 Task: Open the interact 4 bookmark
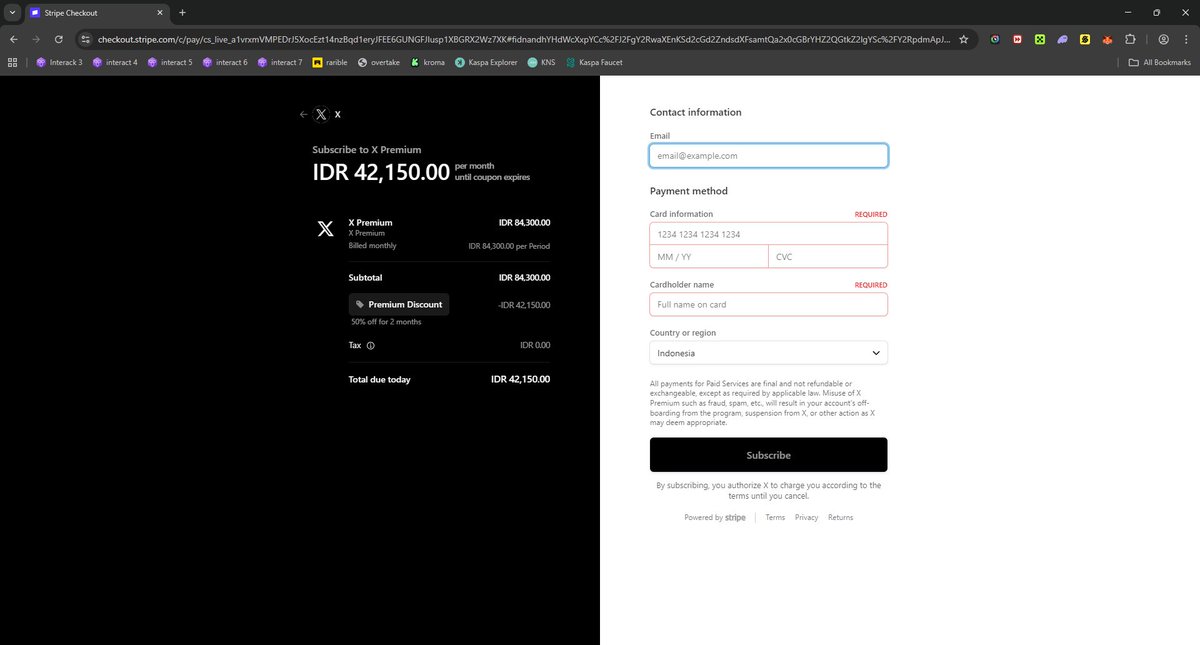115,62
